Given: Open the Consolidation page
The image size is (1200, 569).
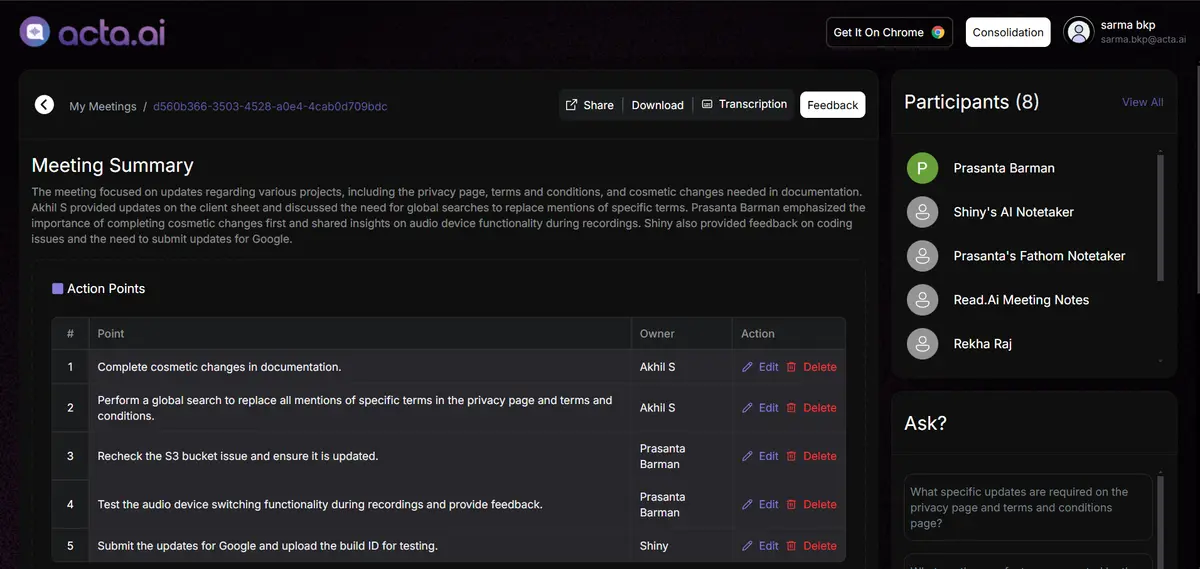Looking at the screenshot, I should pyautogui.click(x=1007, y=32).
